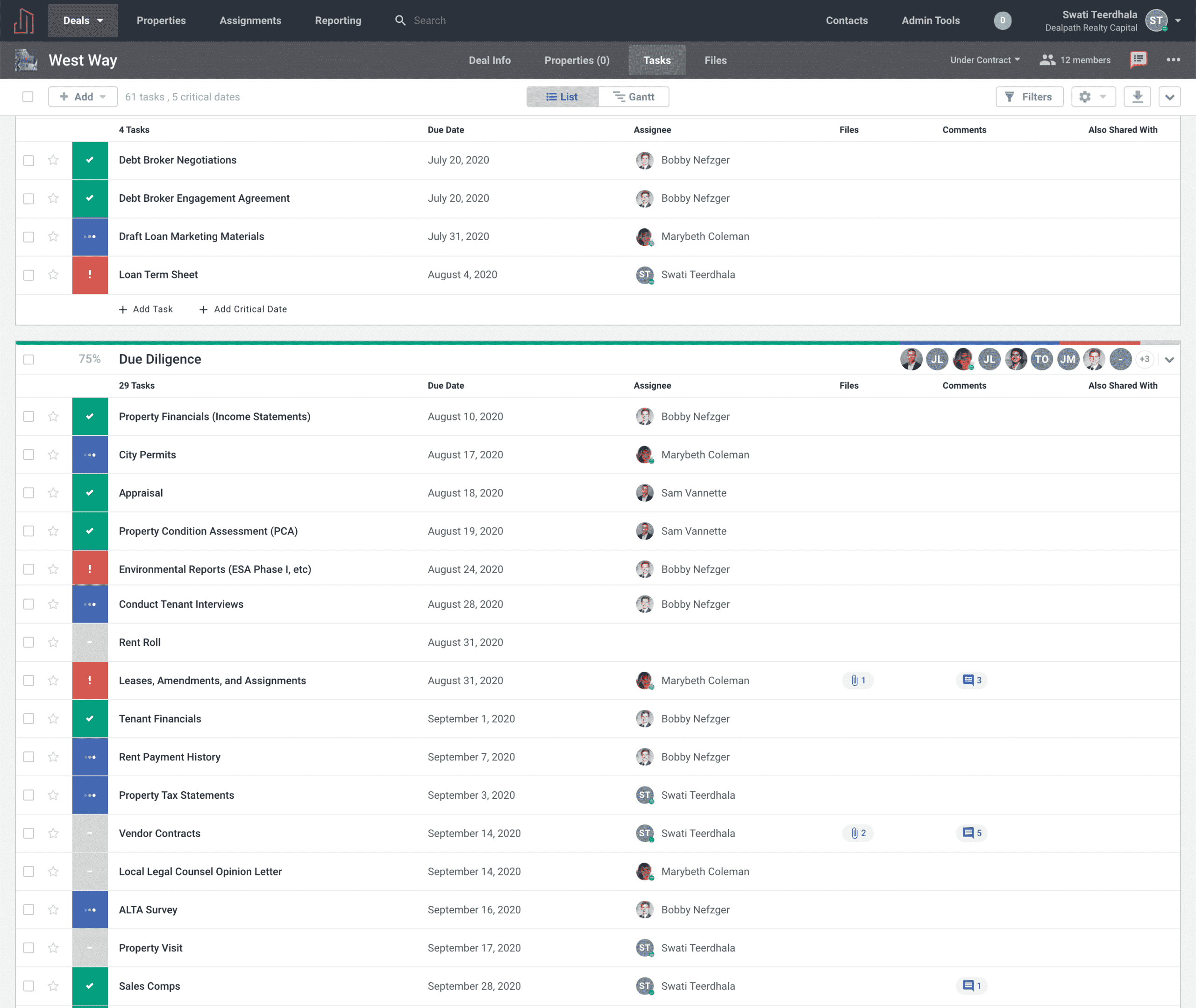
Task: Switch to the Files tab
Action: point(715,60)
